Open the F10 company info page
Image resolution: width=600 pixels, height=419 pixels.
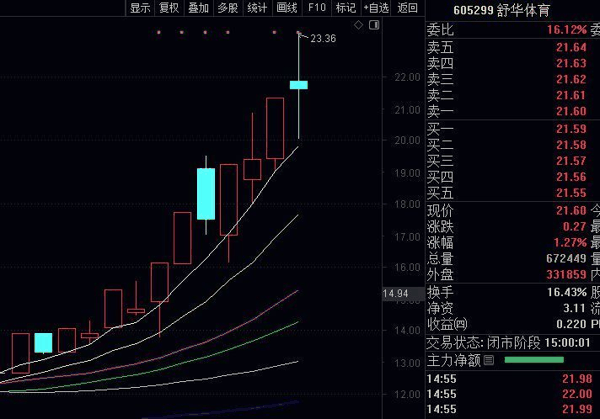317,8
